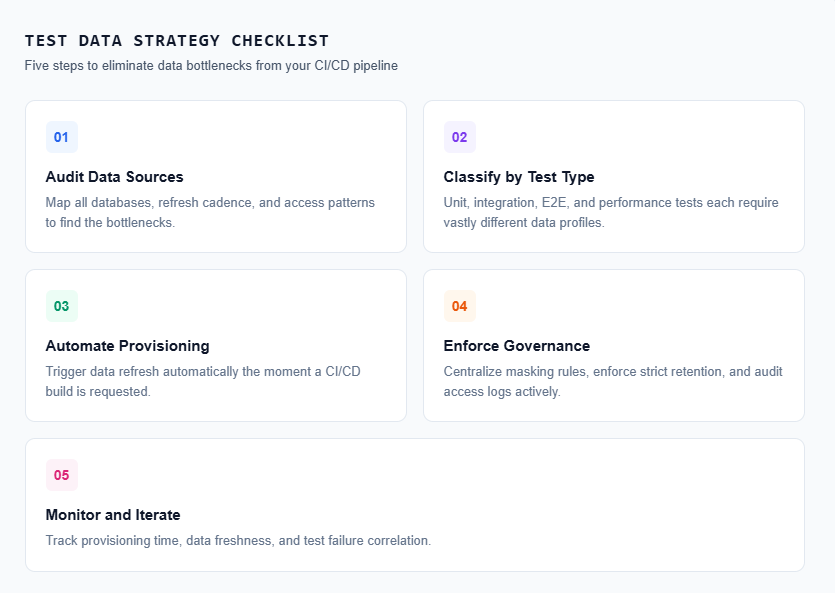This screenshot has height=593, width=835.
Task: Click empty space right of the 01 badge
Action: (x=230, y=137)
